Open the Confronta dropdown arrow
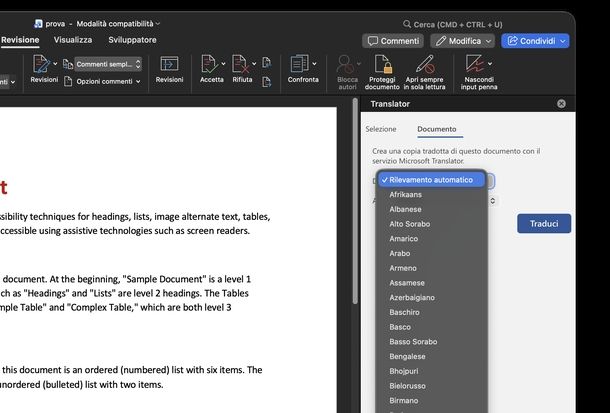Image resolution: width=610 pixels, height=413 pixels. coord(314,63)
